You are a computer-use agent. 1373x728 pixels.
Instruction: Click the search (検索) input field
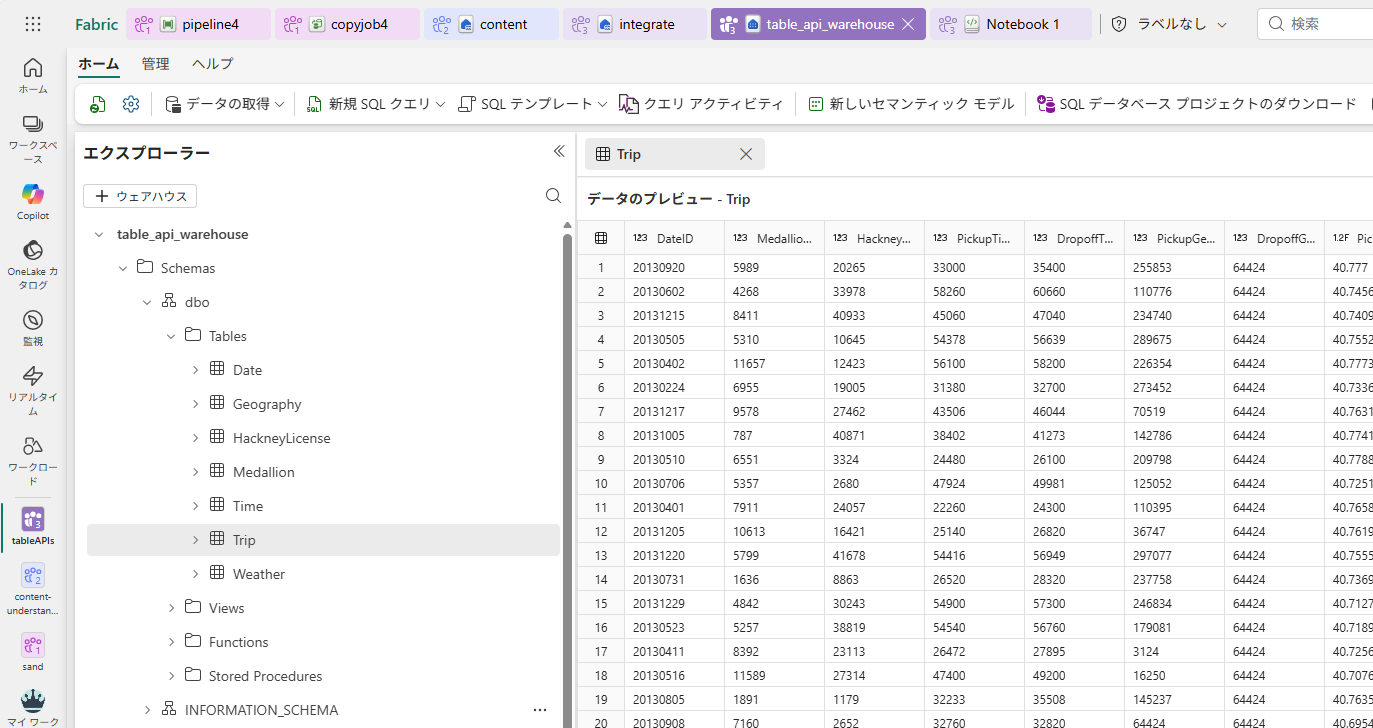tap(1314, 24)
